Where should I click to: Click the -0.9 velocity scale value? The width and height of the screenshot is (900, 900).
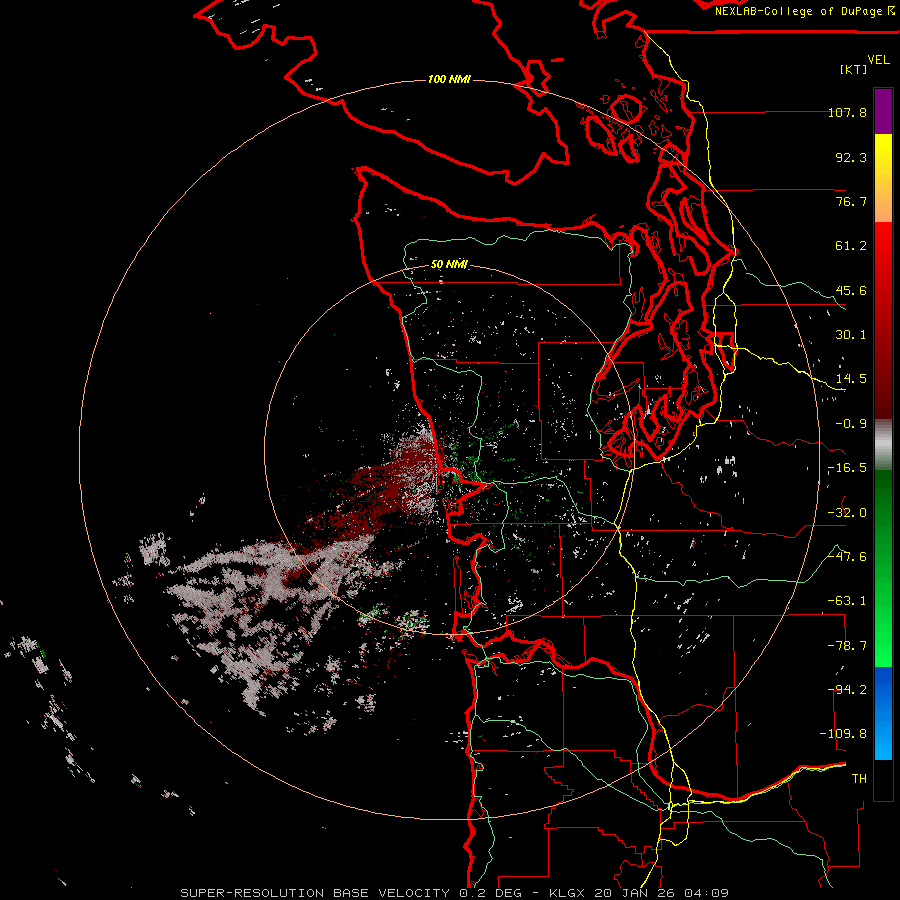click(851, 424)
